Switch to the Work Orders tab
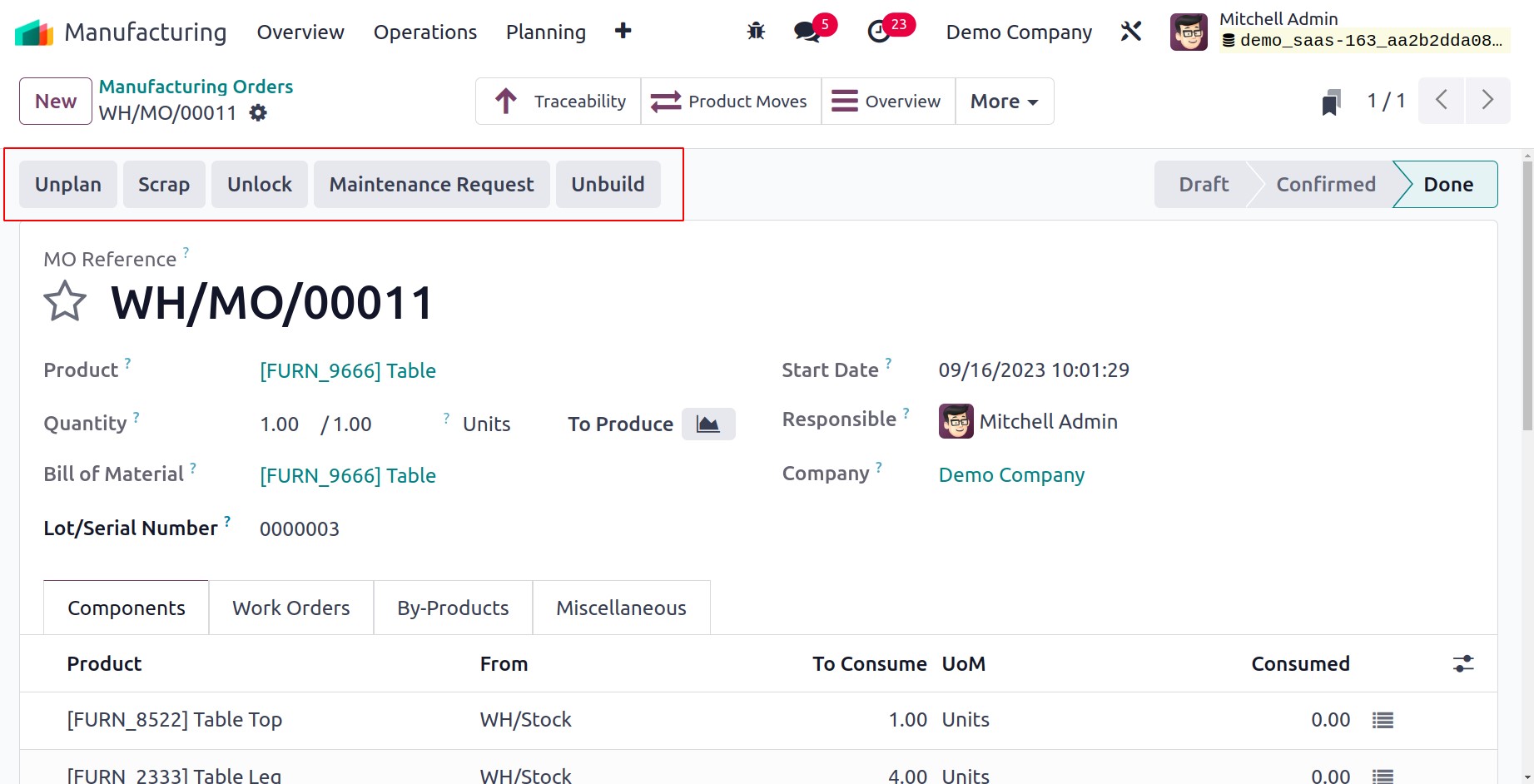The image size is (1534, 784). [291, 608]
